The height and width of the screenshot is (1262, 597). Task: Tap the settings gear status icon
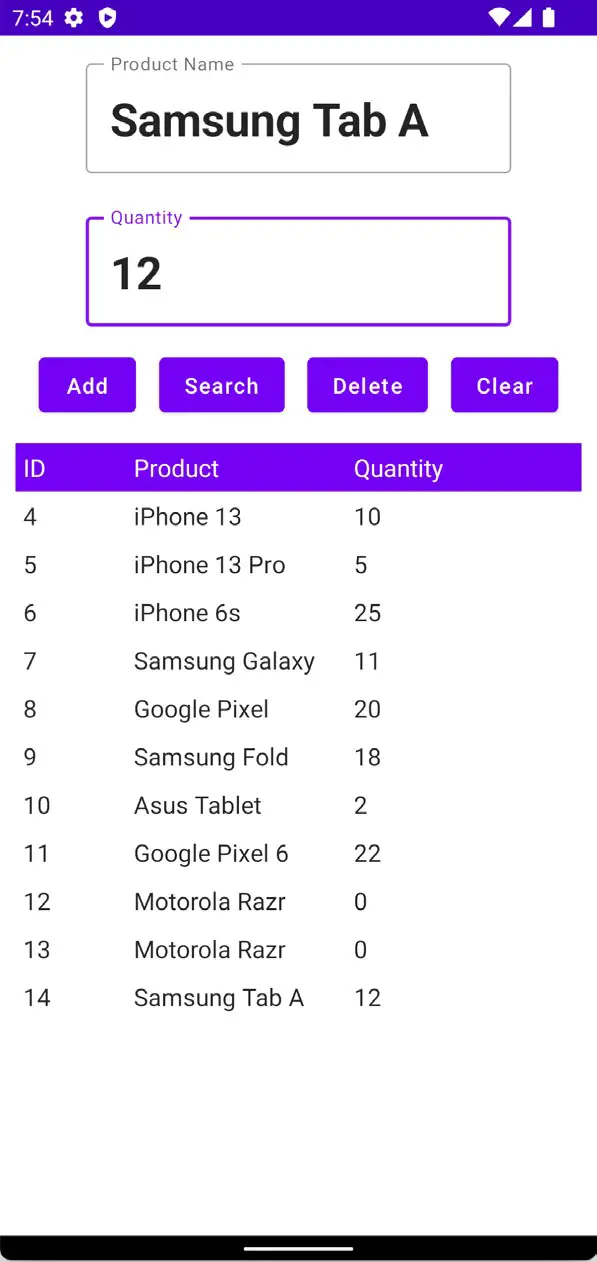(x=74, y=17)
